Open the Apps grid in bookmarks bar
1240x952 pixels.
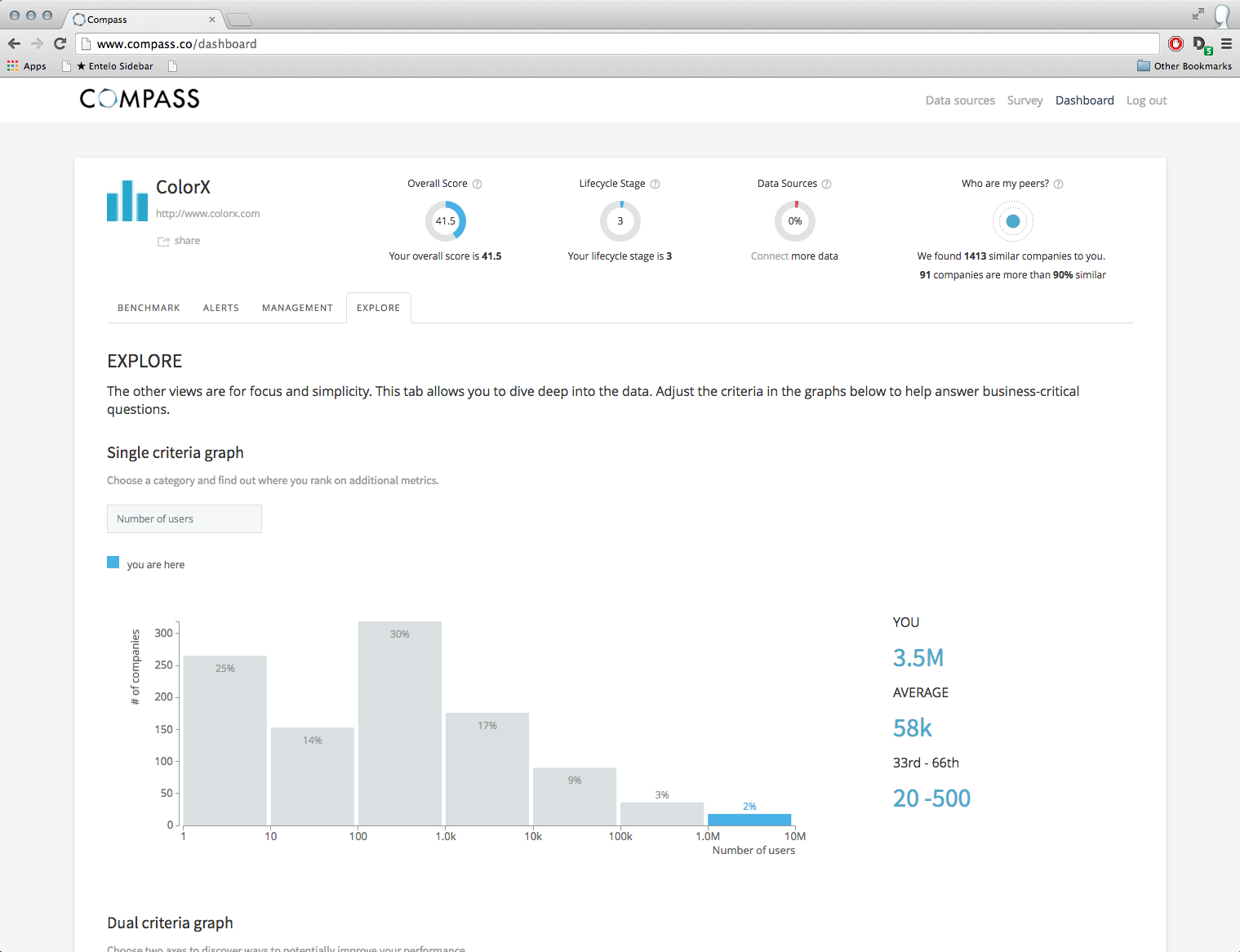coord(26,66)
